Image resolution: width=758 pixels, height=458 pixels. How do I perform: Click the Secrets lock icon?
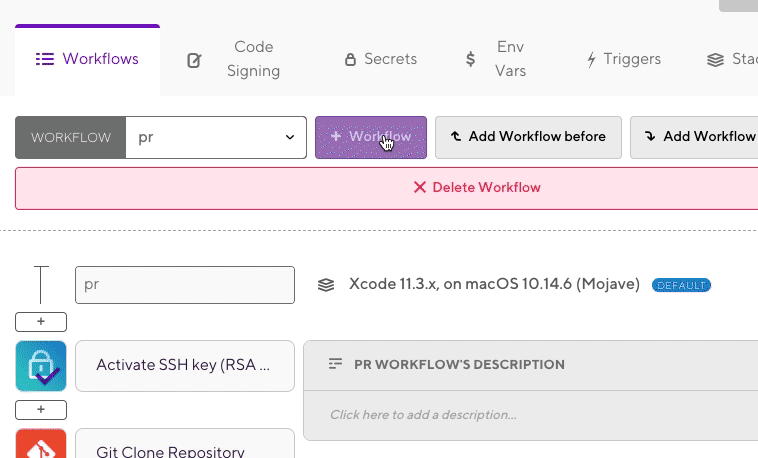350,60
